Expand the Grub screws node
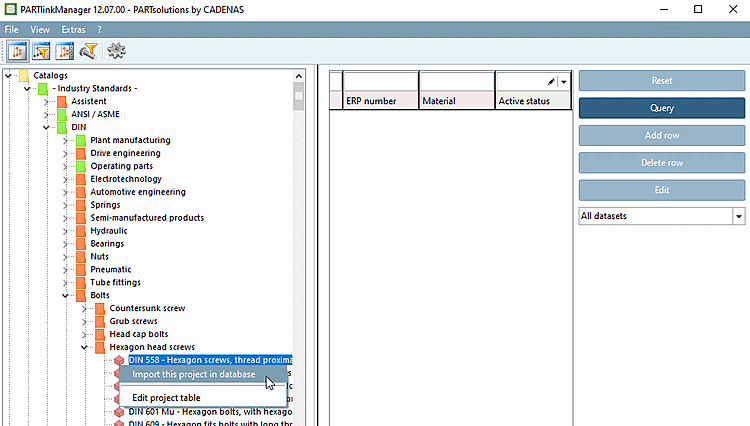Viewport: 750px width, 426px height. (x=84, y=321)
